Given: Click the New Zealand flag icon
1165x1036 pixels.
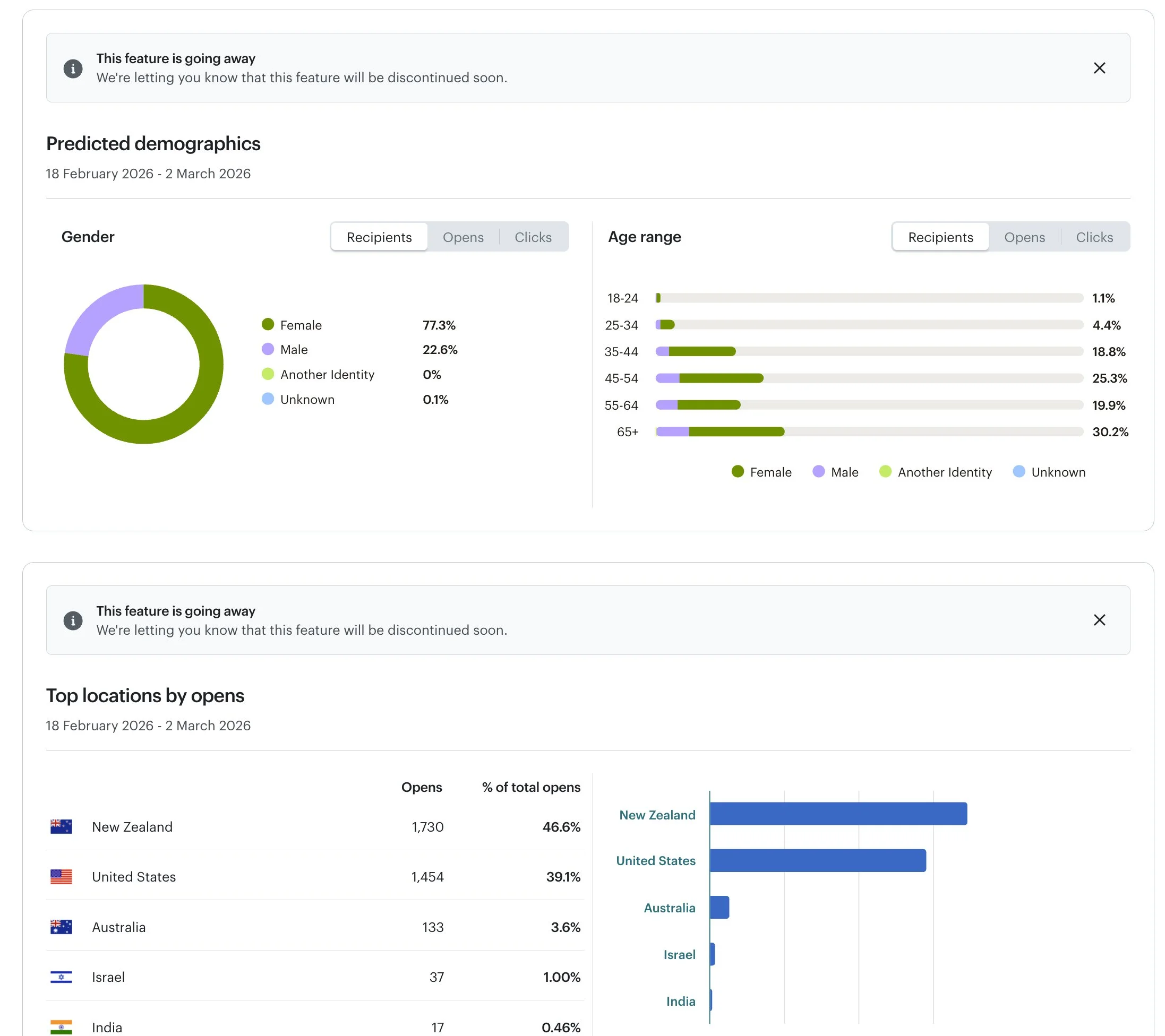Looking at the screenshot, I should point(61,826).
